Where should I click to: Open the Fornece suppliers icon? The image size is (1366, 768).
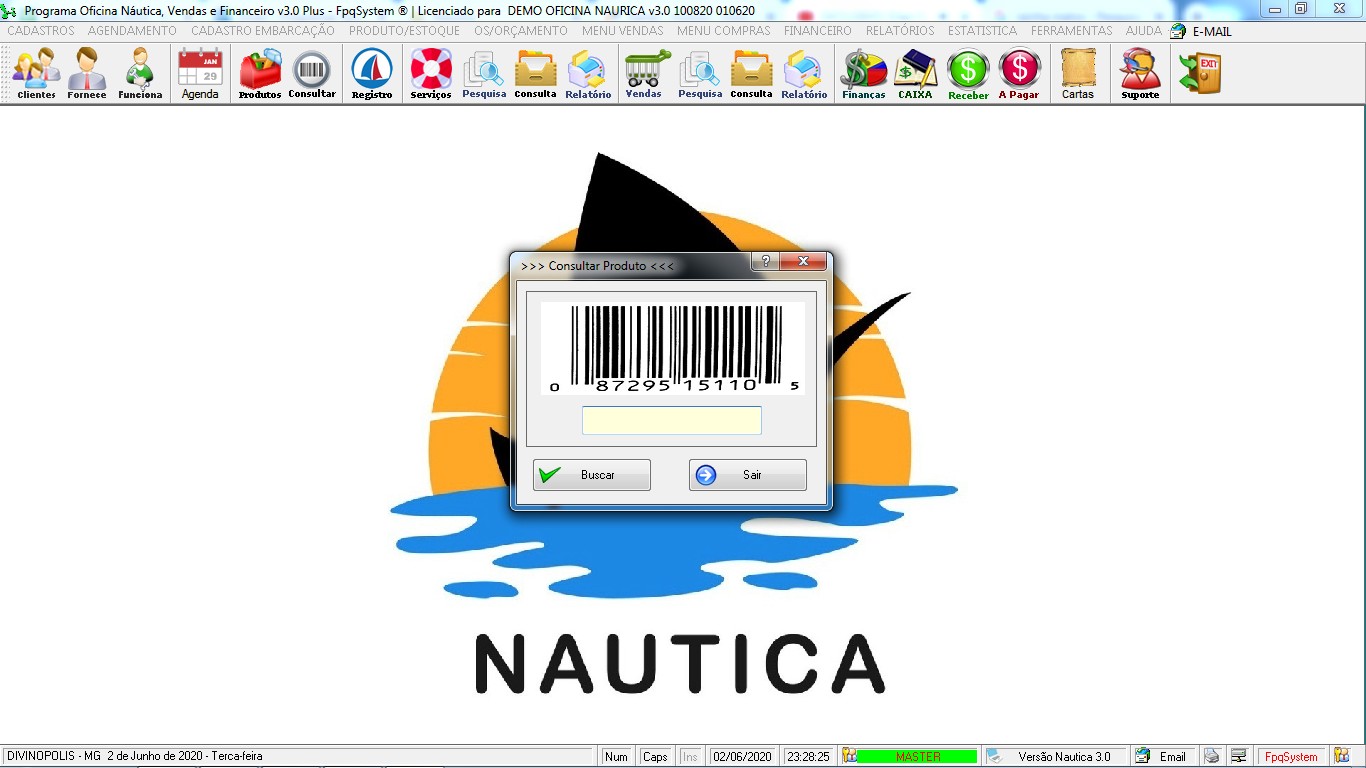pyautogui.click(x=87, y=74)
